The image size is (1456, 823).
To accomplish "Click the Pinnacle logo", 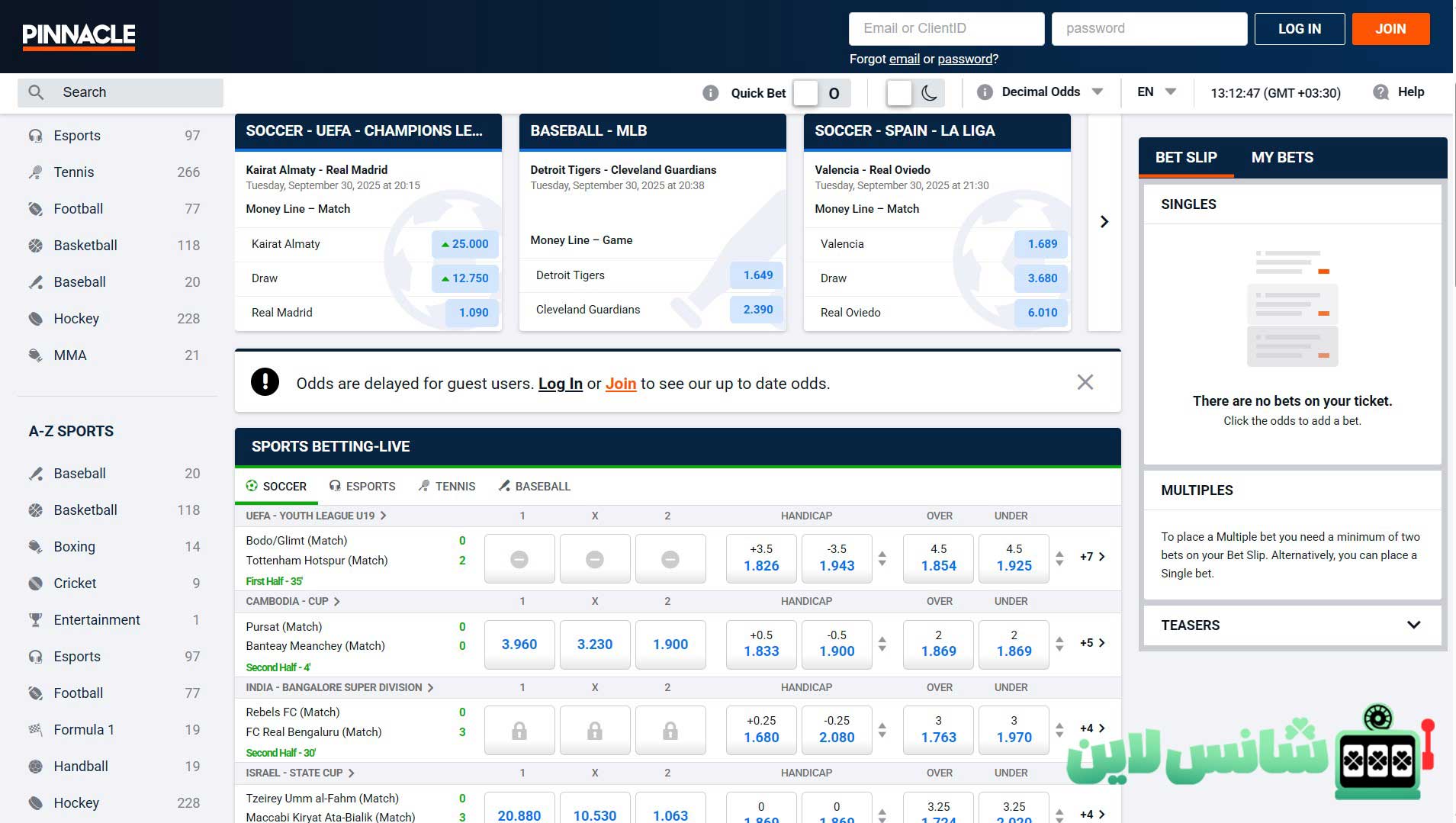I will coord(79,36).
